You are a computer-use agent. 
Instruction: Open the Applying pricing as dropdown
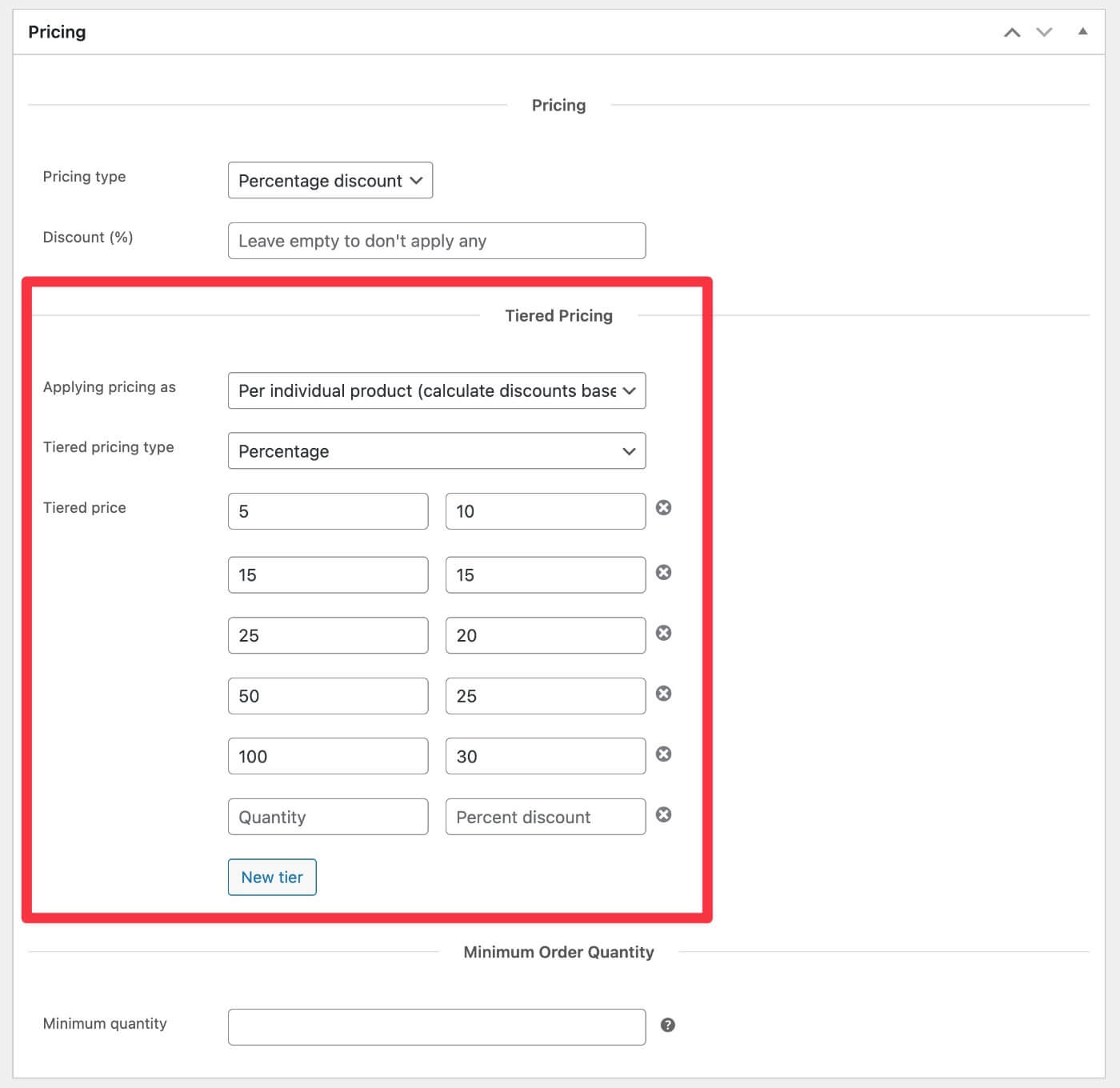tap(437, 391)
